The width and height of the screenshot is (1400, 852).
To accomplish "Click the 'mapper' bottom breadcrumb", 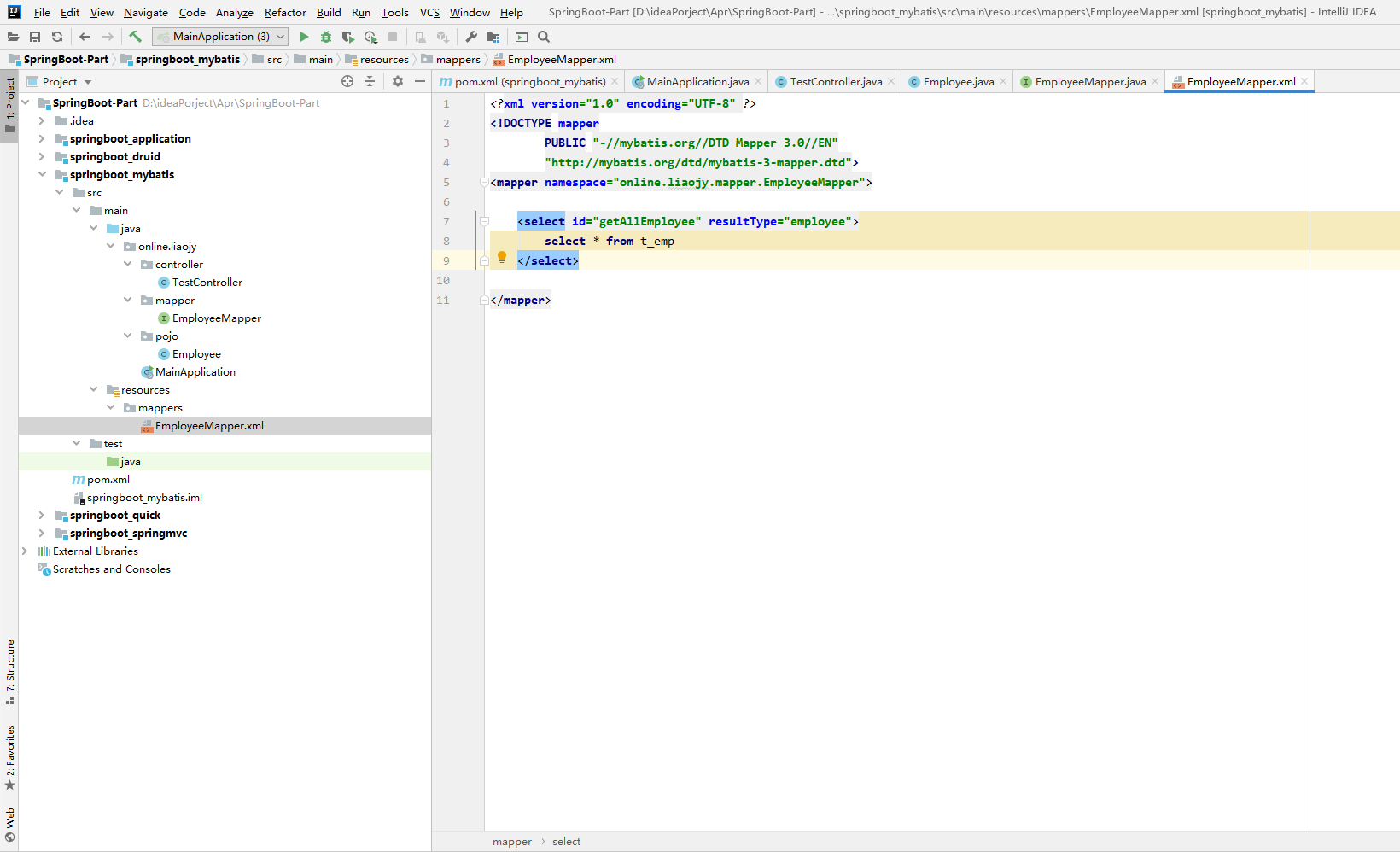I will (x=511, y=842).
